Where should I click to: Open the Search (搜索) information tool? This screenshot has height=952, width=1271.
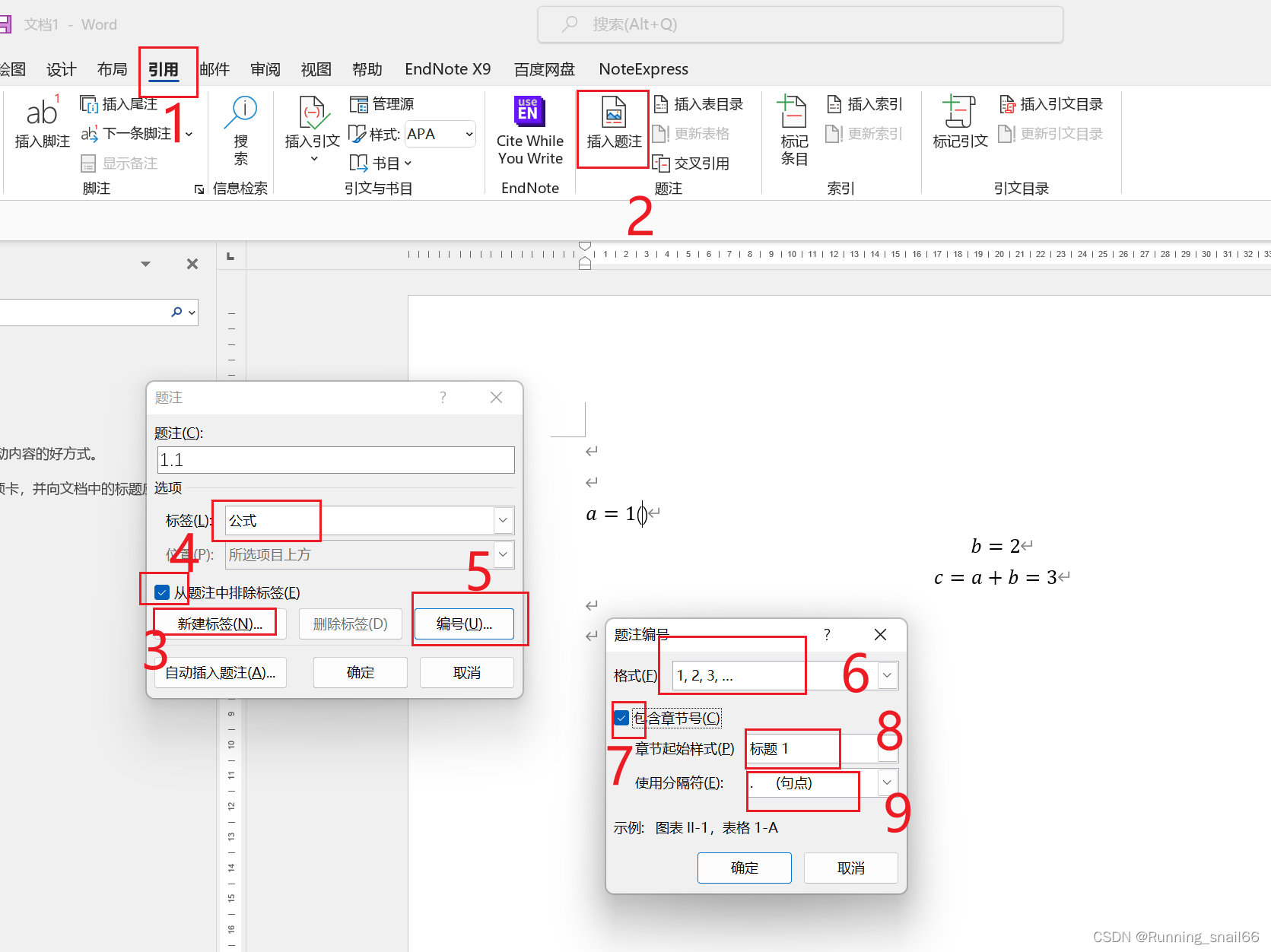[241, 130]
